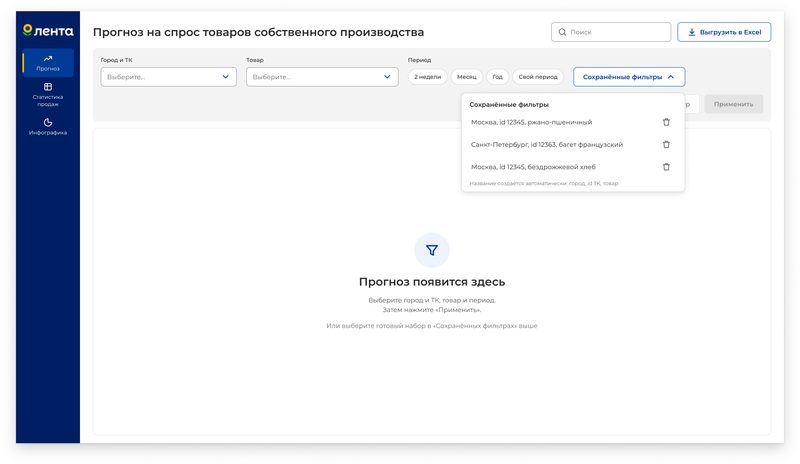Click the Прогноз trend arrow icon
Viewport: 800px width, 464px height.
click(48, 58)
